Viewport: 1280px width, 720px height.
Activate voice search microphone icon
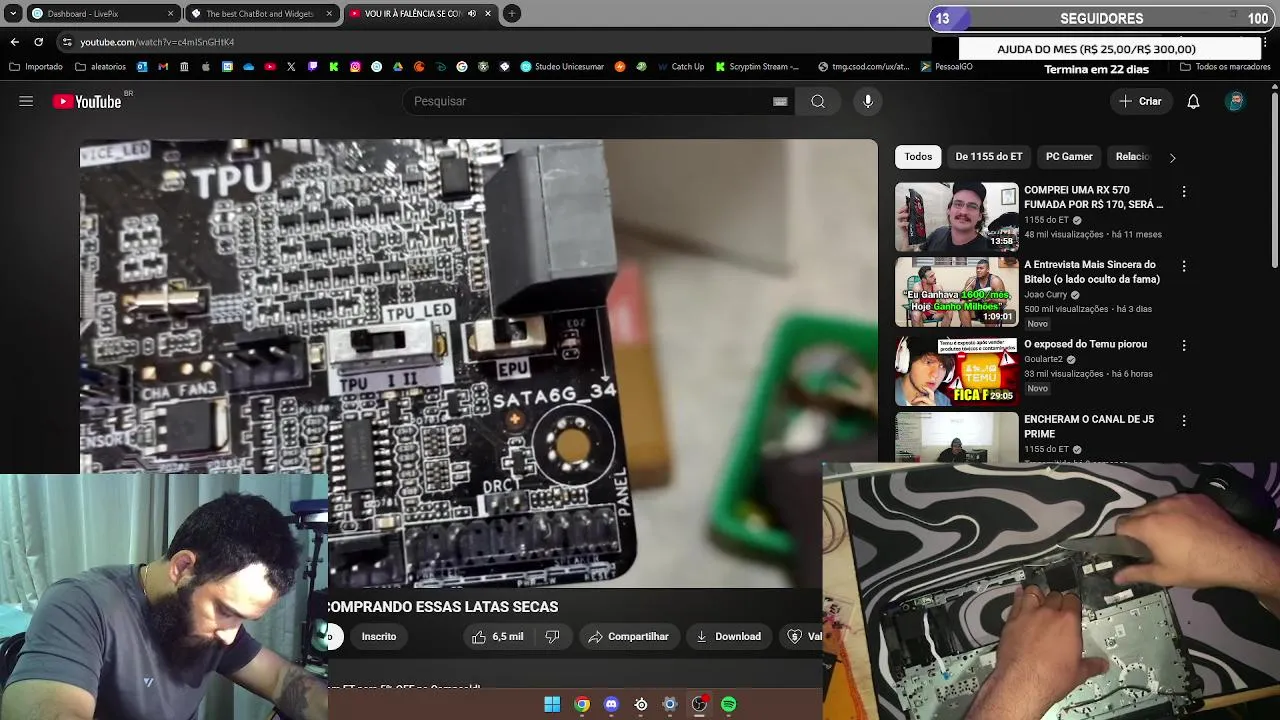pyautogui.click(x=868, y=101)
